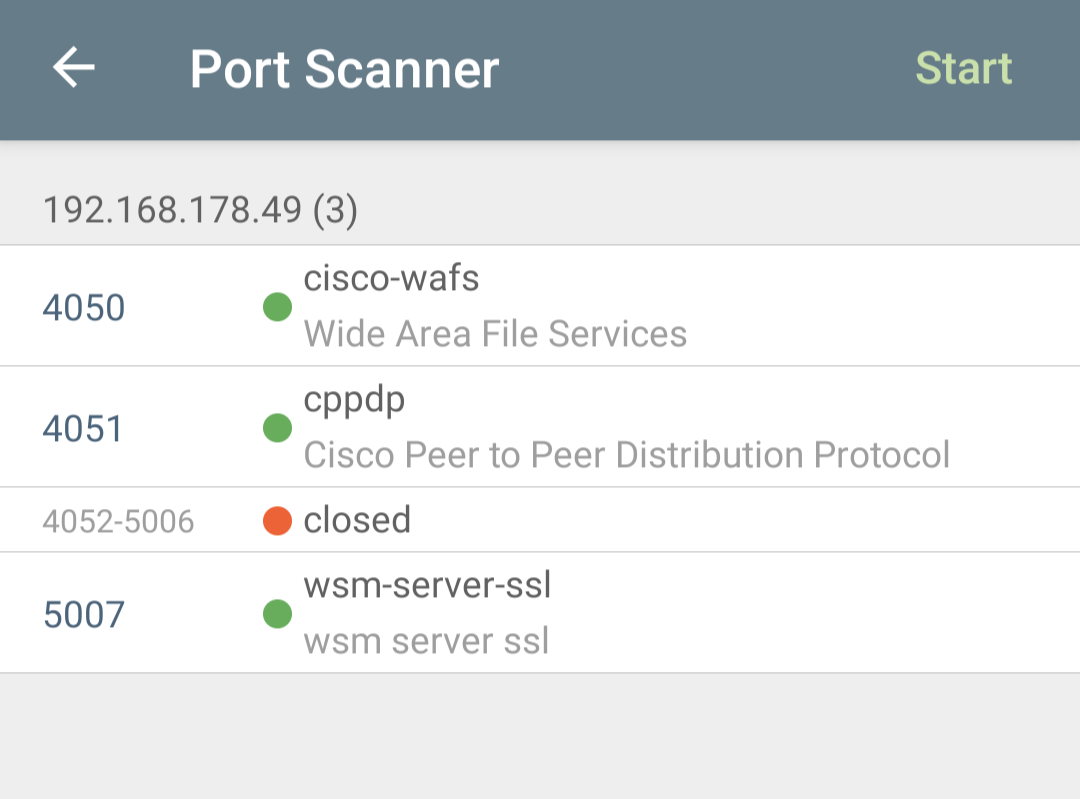This screenshot has width=1080, height=799.
Task: Click Cisco Peer to Peer Distribution Protocol text
Action: point(627,455)
